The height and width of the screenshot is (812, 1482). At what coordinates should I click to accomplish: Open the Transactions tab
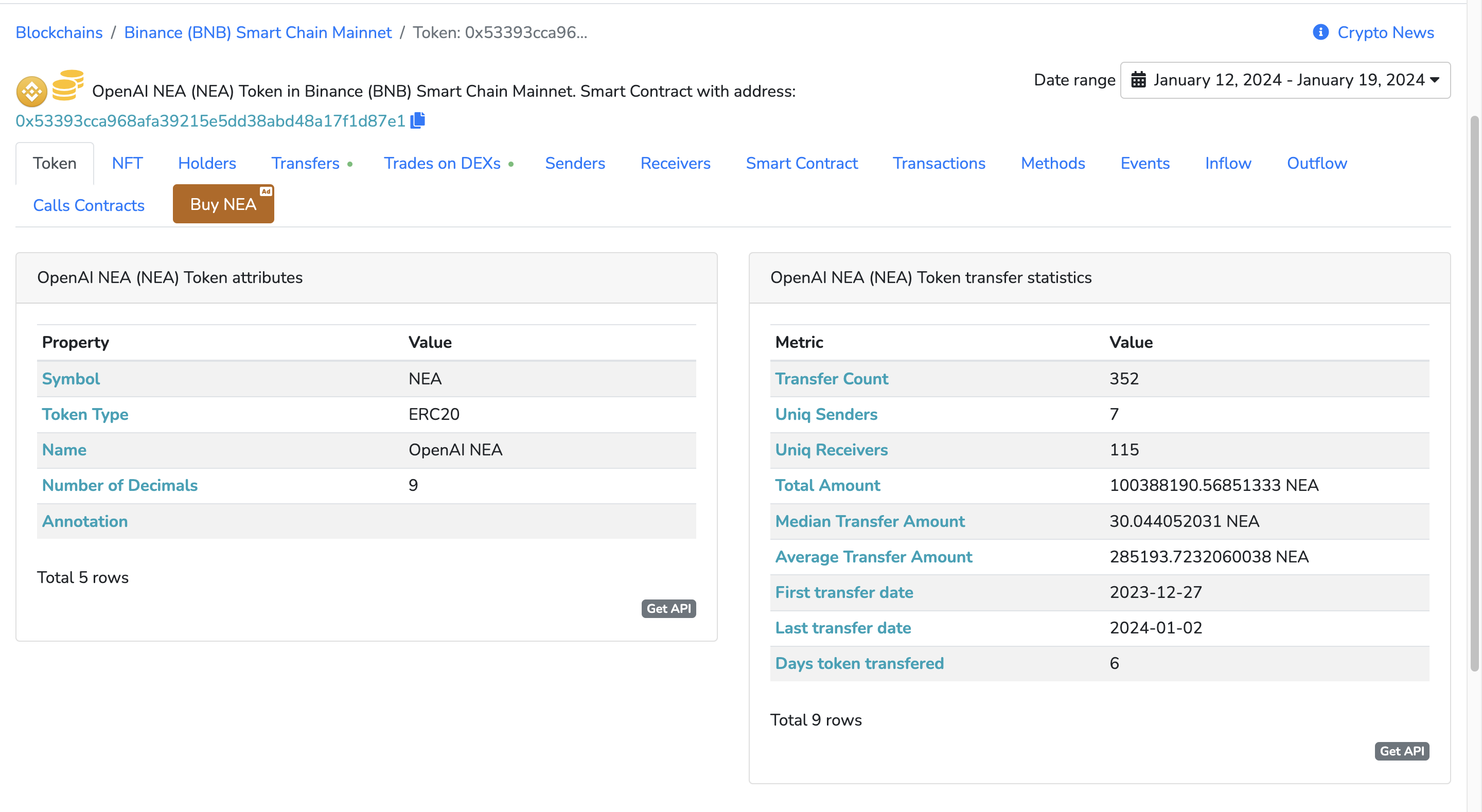939,164
